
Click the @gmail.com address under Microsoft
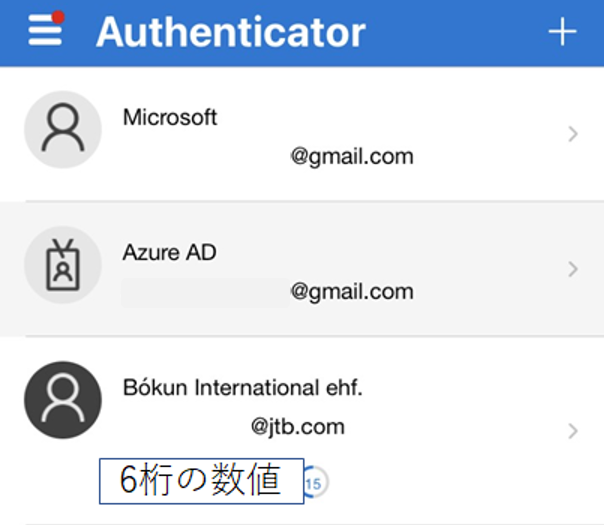tap(352, 157)
